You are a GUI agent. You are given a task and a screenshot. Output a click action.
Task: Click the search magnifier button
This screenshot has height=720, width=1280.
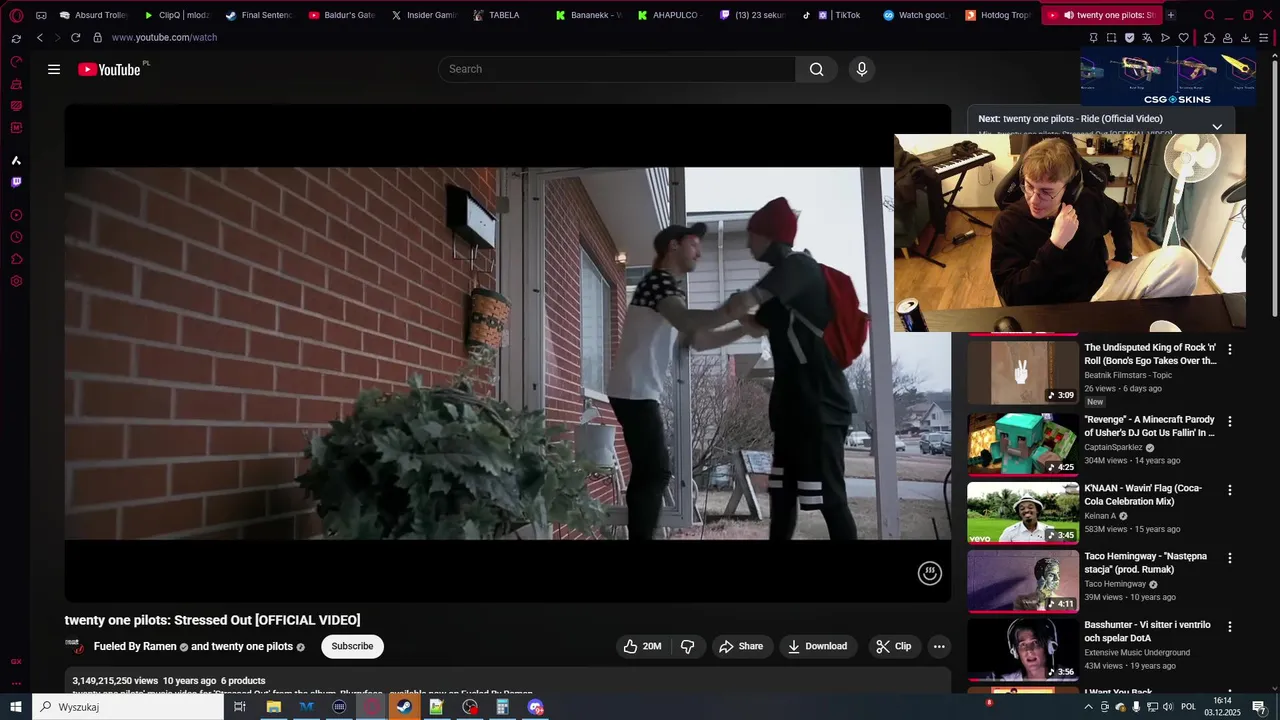[816, 69]
